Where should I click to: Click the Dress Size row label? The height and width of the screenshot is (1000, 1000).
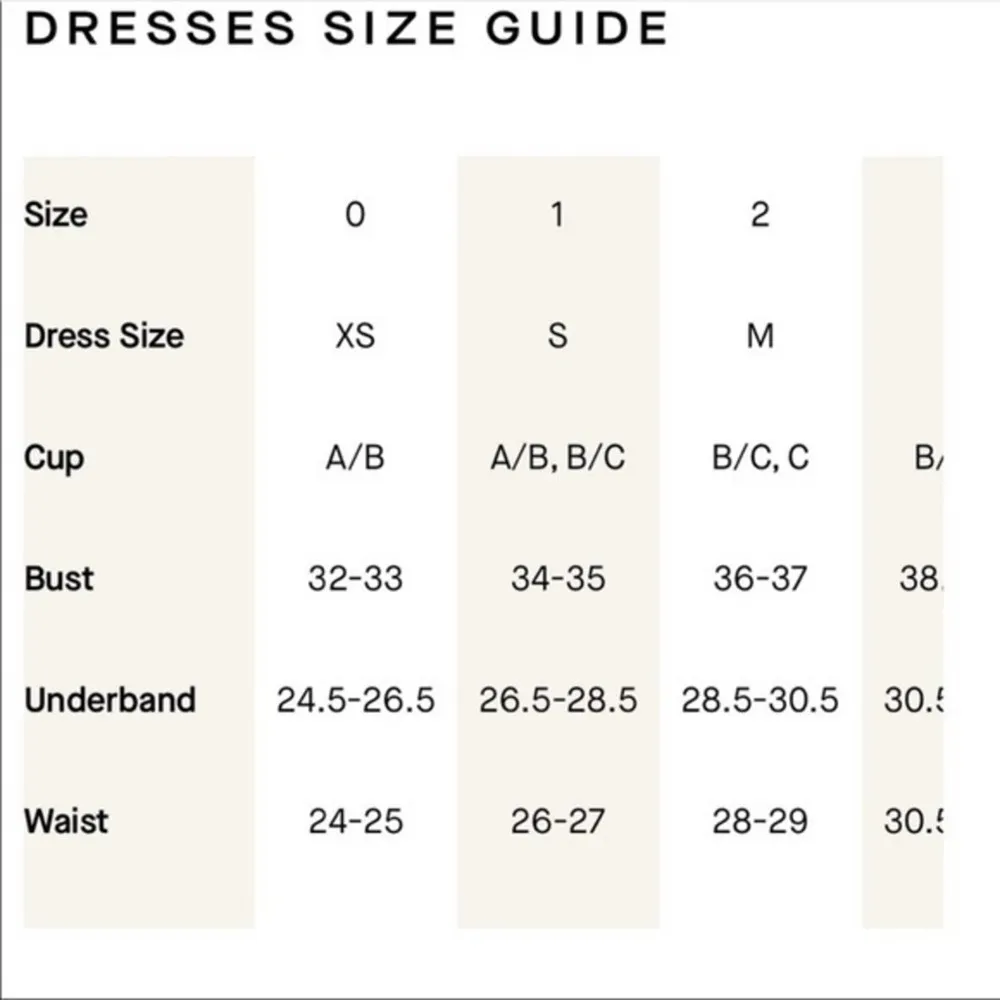104,336
